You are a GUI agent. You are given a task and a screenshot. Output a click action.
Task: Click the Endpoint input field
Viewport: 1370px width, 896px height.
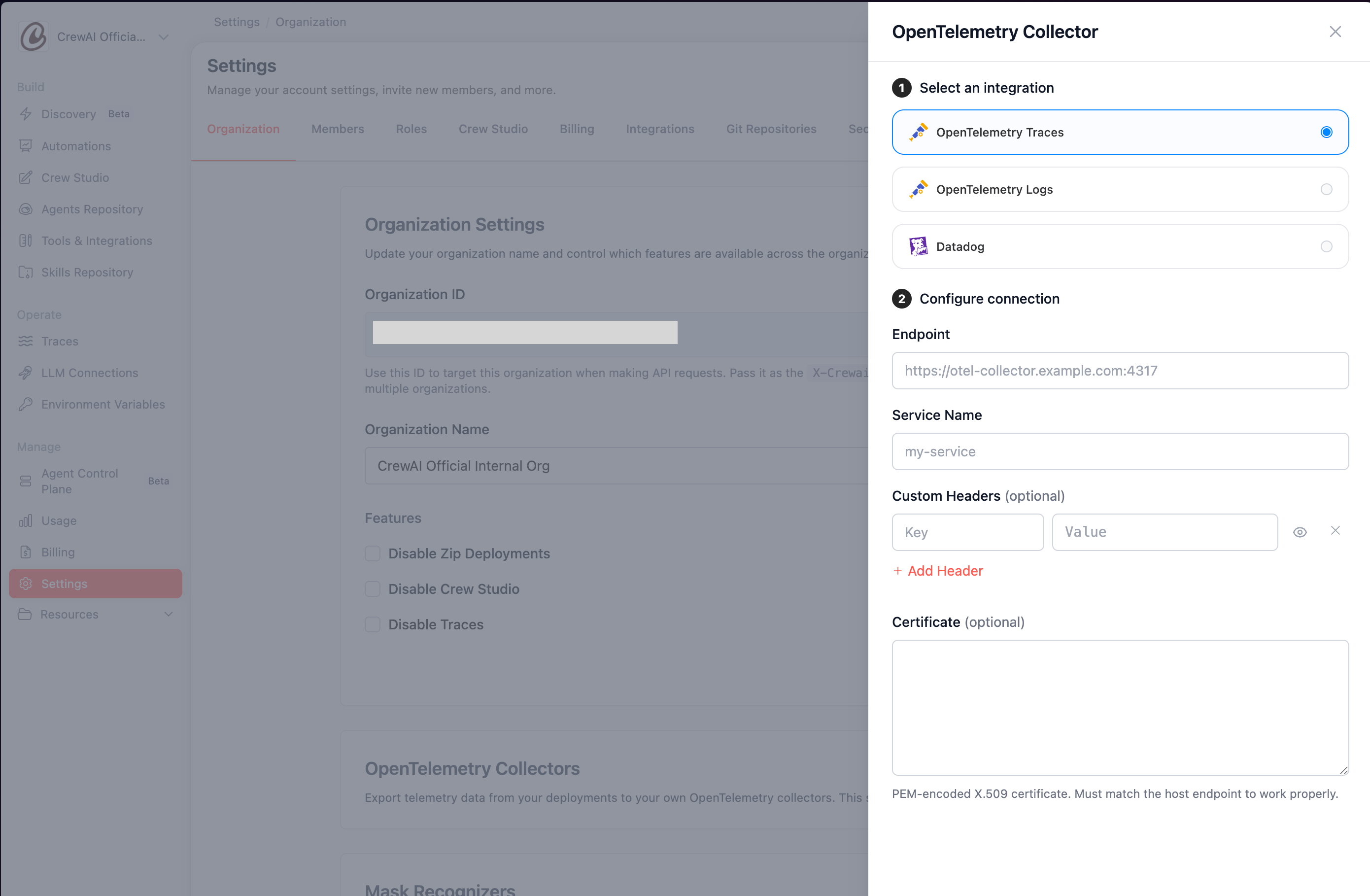[1120, 371]
